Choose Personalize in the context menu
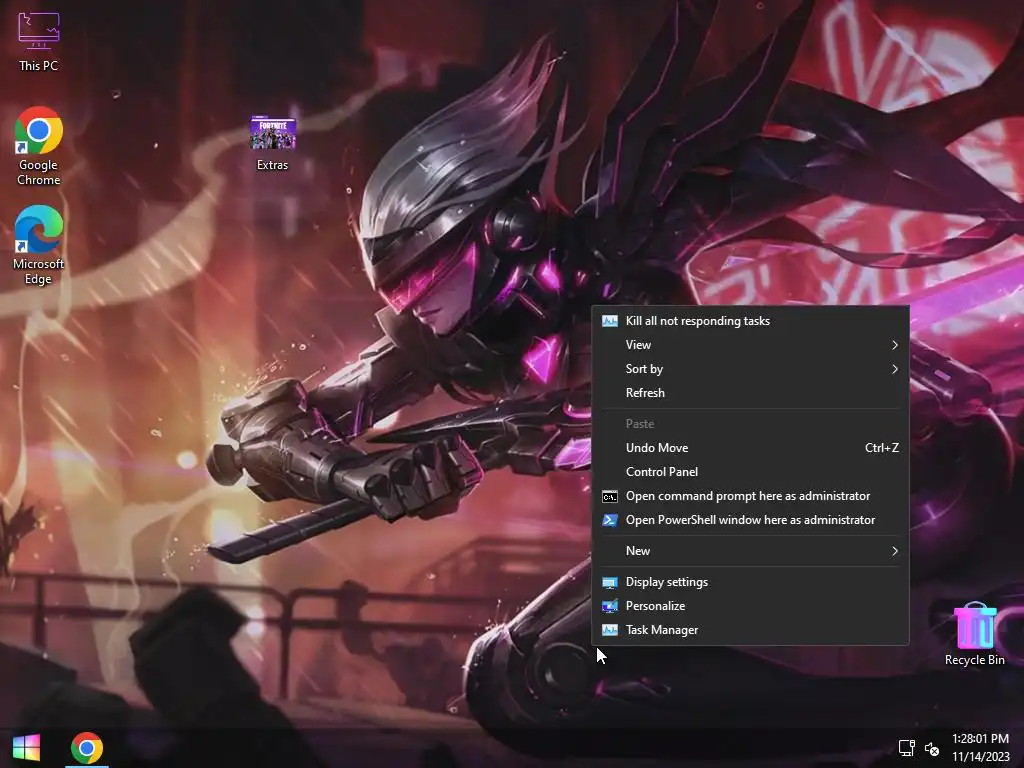Image resolution: width=1024 pixels, height=768 pixels. pos(750,606)
